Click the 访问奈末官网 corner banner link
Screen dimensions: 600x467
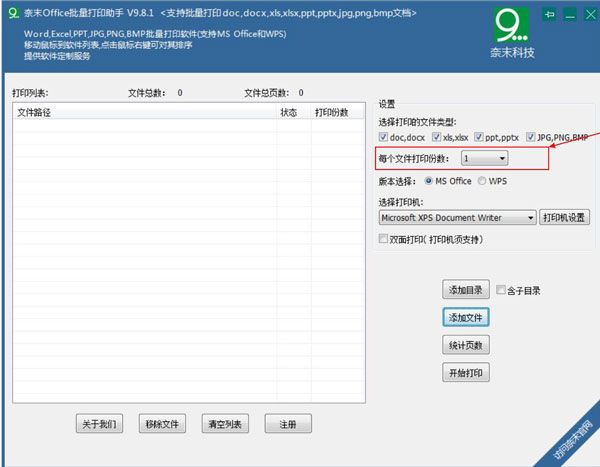572,439
